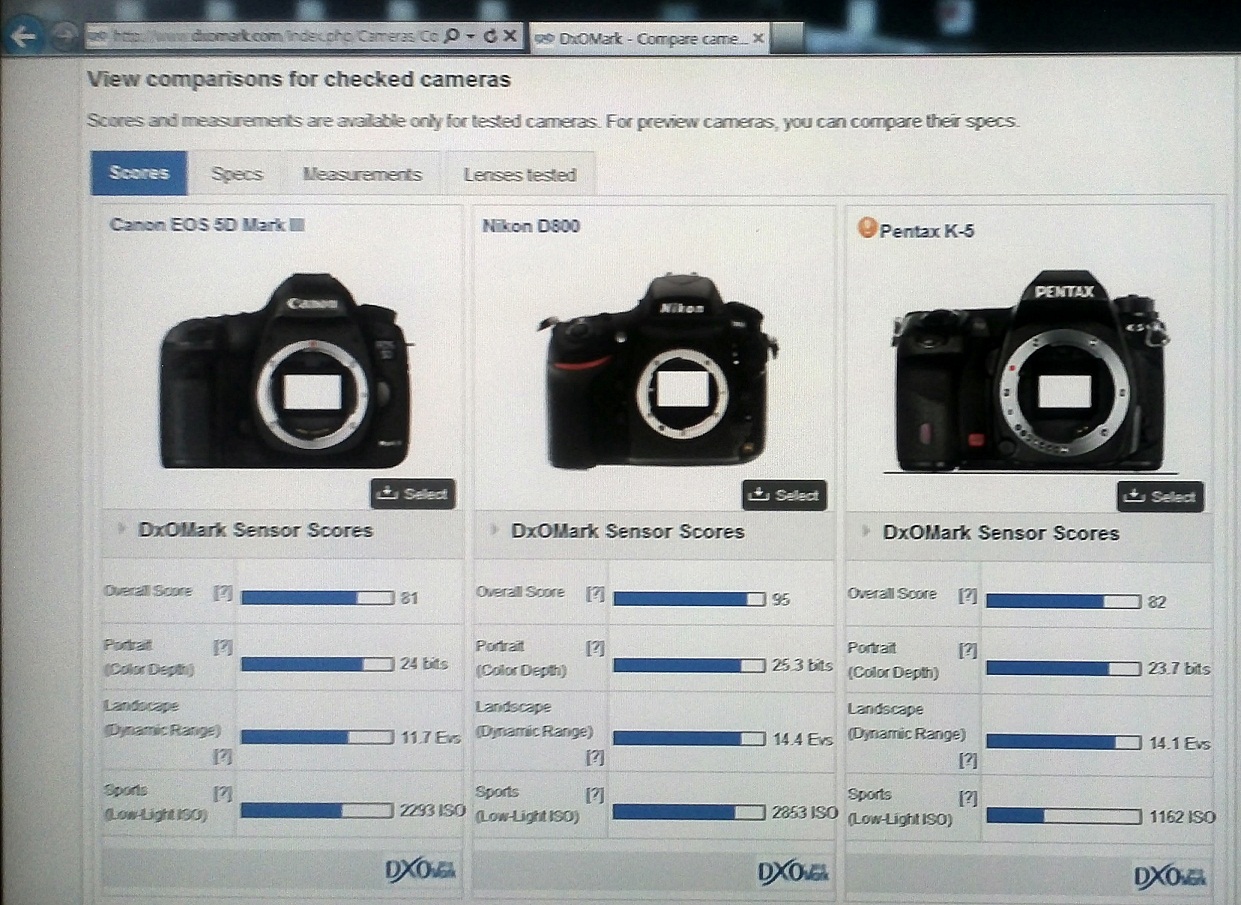Screen dimensions: 1241x905
Task: Open the Measurements tab
Action: pyautogui.click(x=363, y=174)
